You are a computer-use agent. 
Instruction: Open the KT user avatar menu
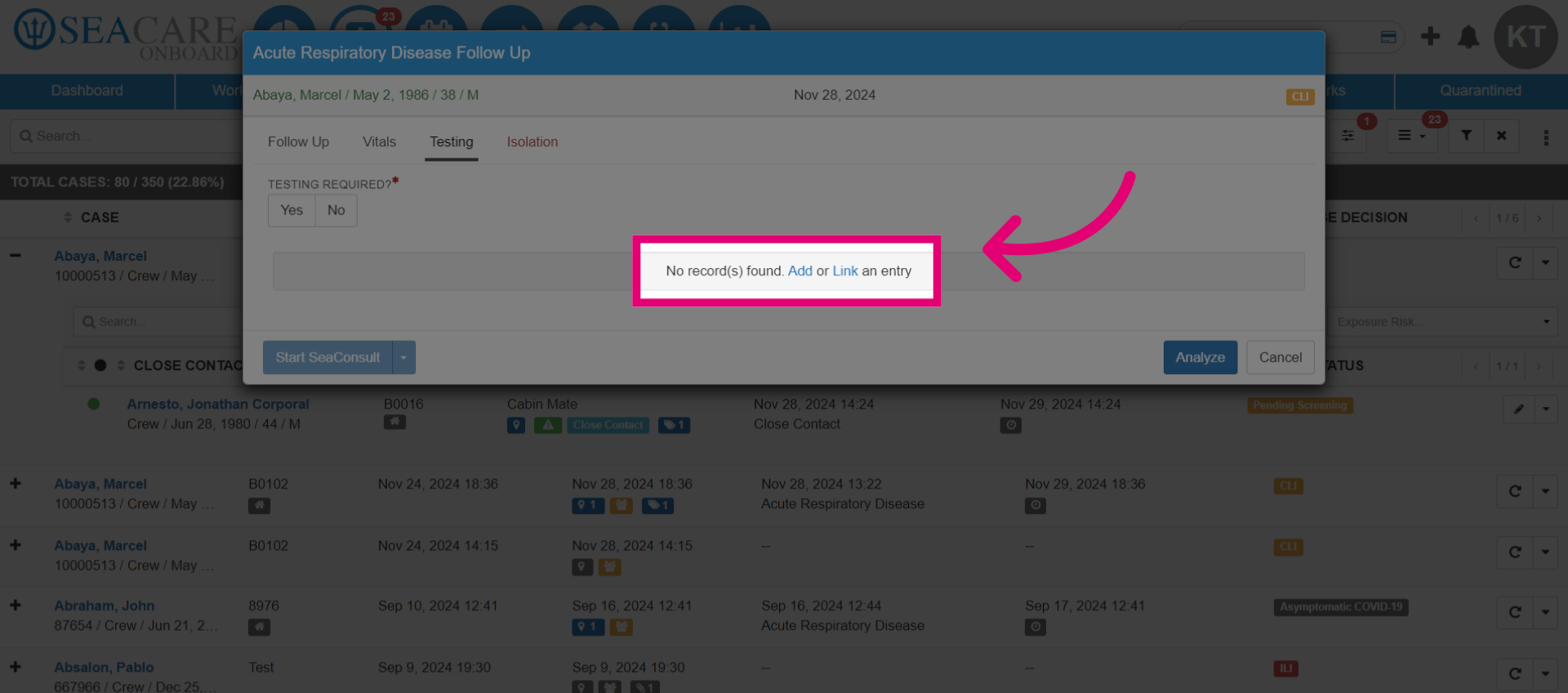pyautogui.click(x=1526, y=37)
